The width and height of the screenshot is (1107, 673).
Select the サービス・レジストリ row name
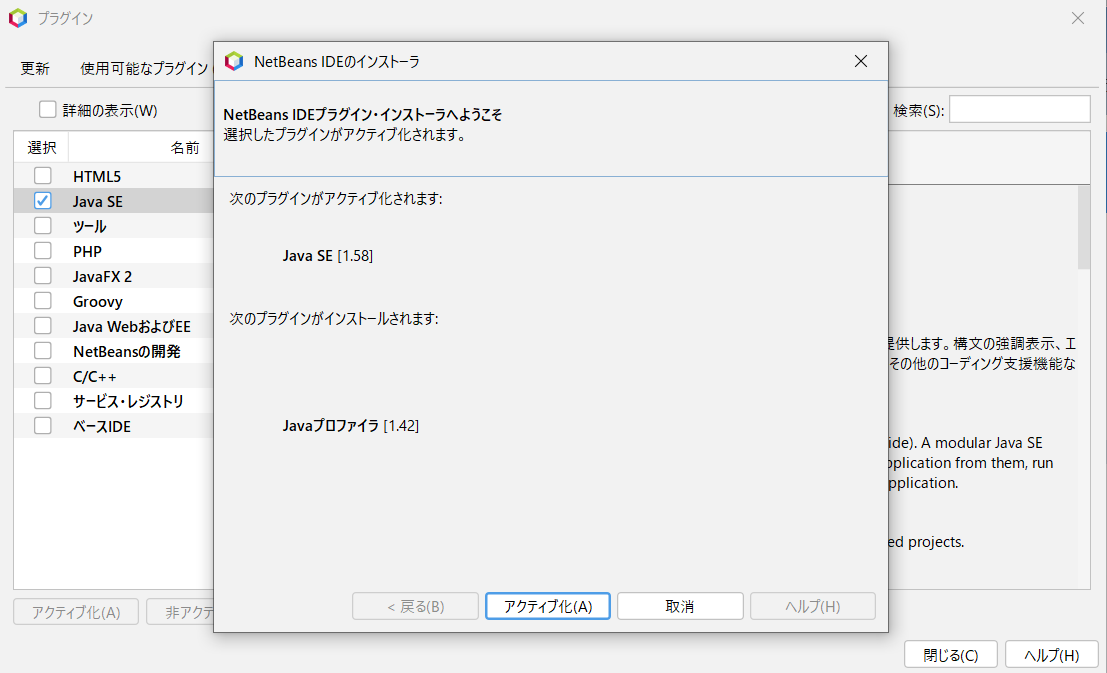[x=128, y=401]
